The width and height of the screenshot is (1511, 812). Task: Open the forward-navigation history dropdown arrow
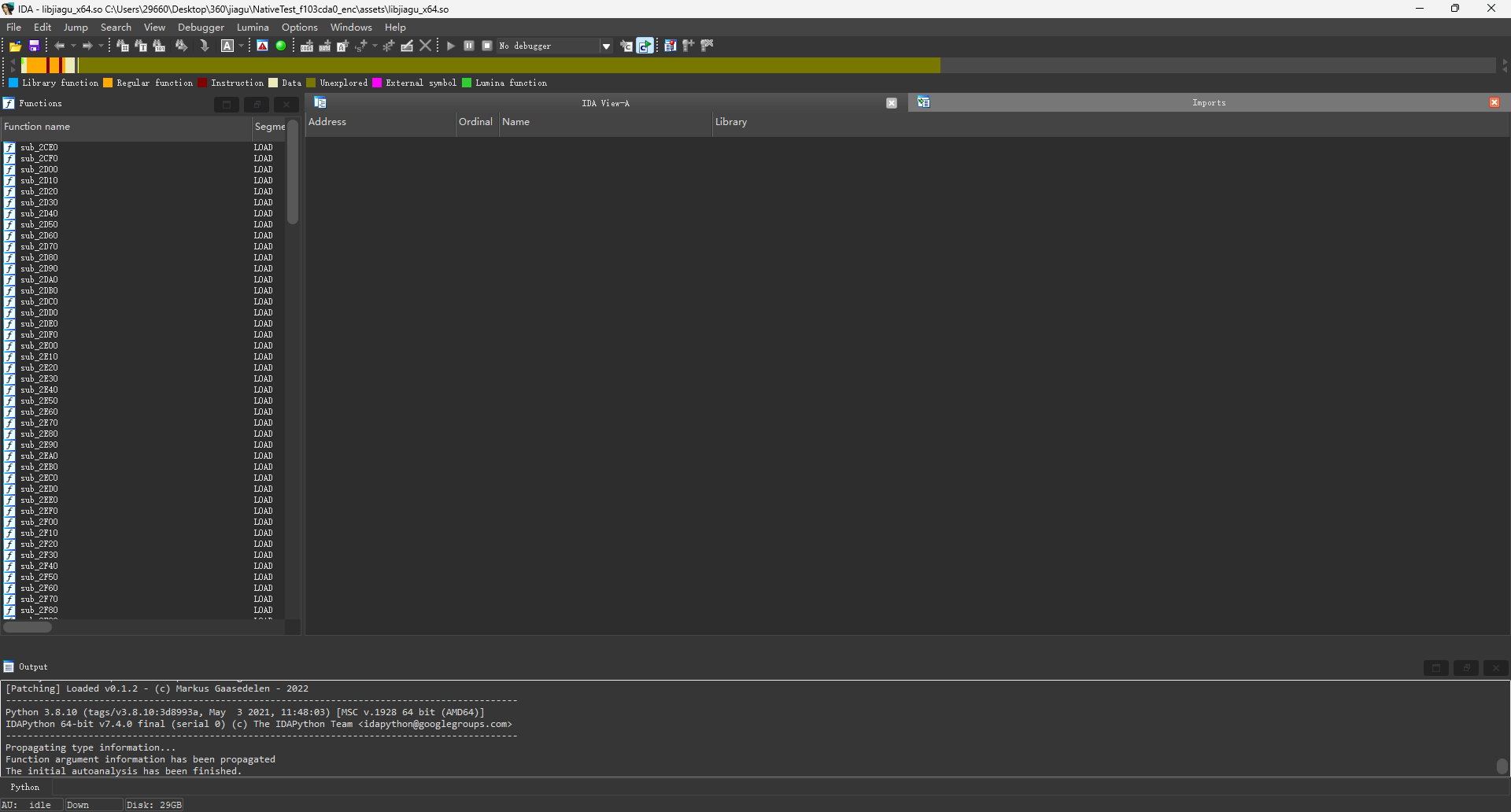click(x=101, y=46)
